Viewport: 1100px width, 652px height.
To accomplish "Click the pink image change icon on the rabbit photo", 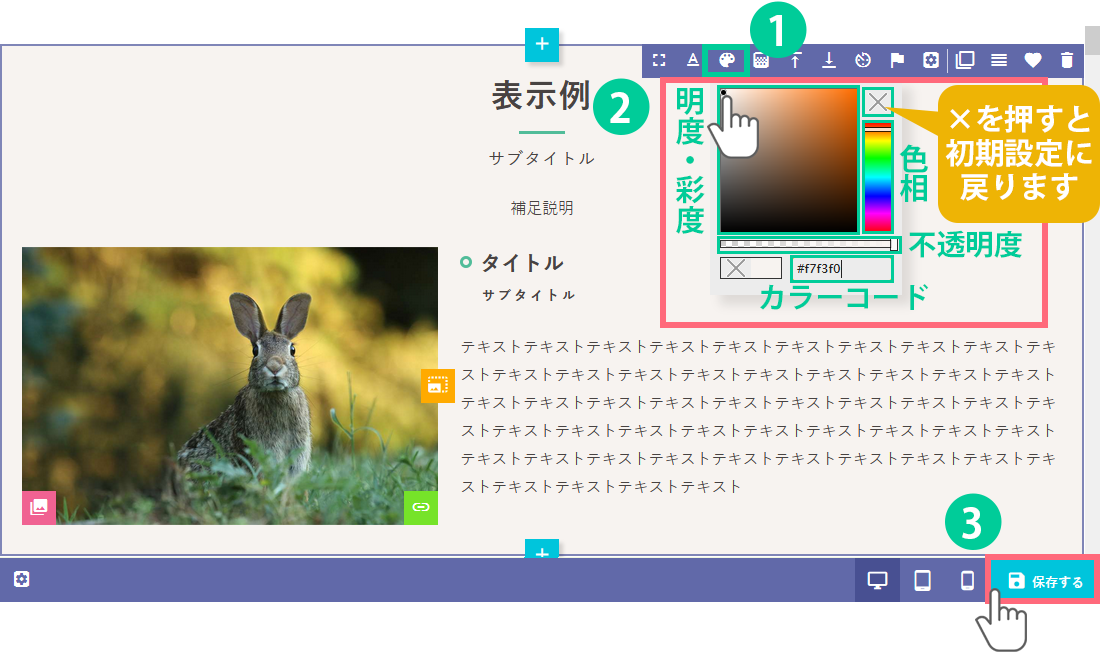I will coord(39,507).
